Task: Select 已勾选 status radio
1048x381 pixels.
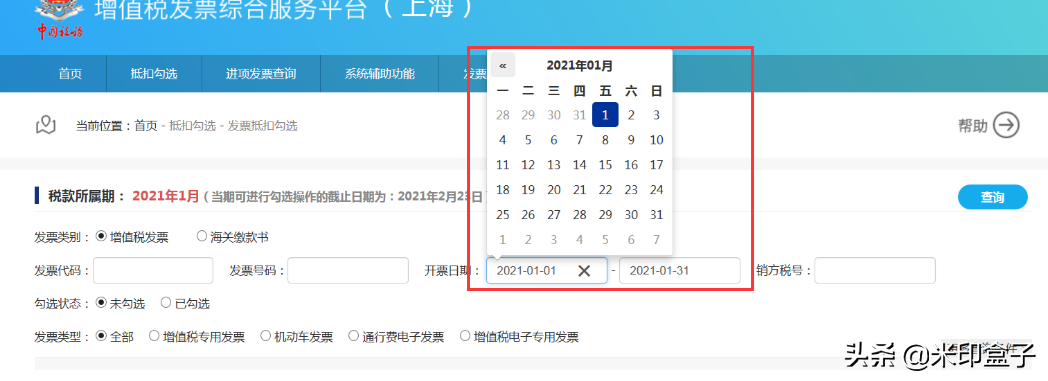Action: click(166, 303)
